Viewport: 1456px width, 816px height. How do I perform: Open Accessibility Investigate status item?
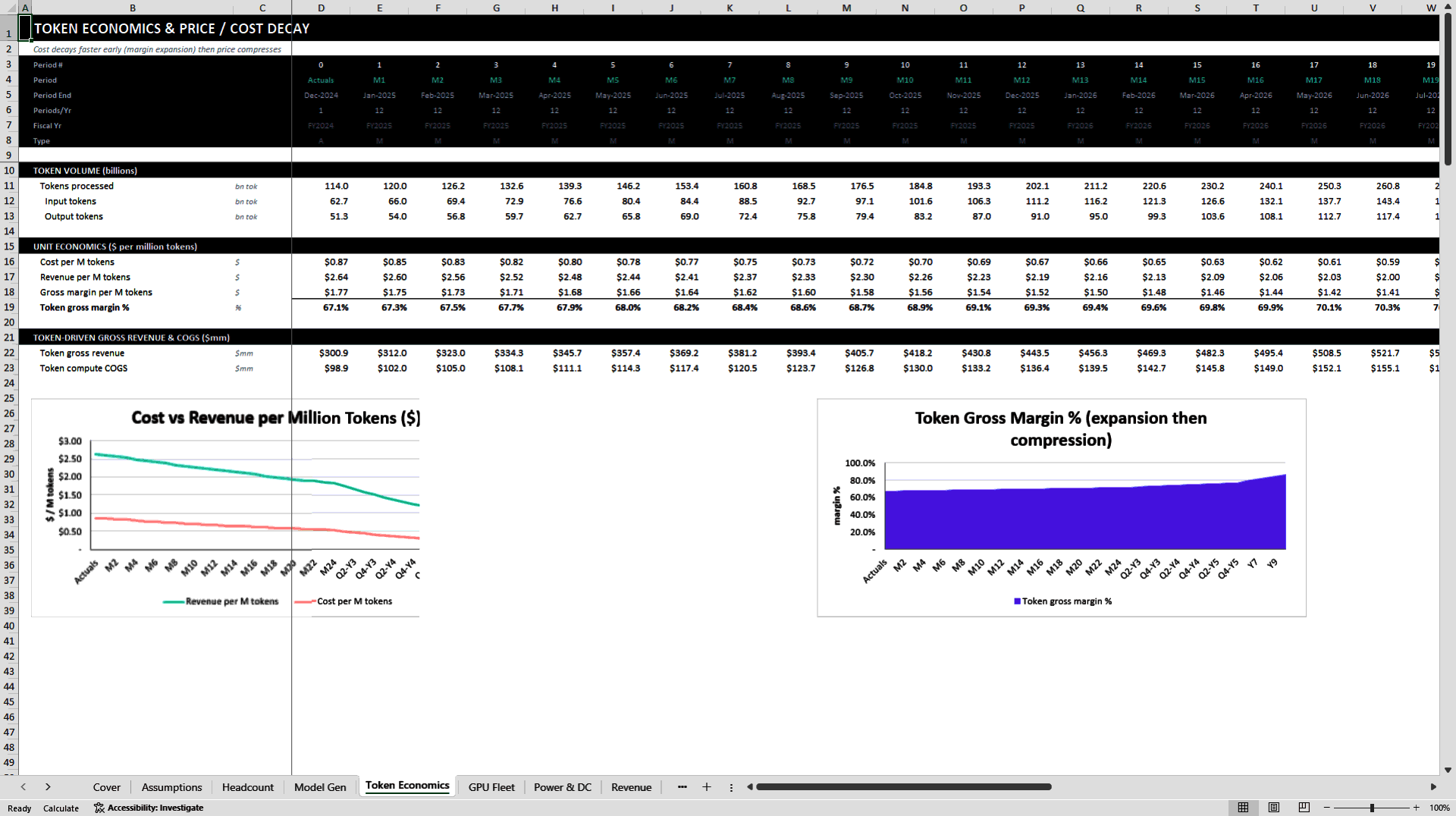click(x=149, y=808)
